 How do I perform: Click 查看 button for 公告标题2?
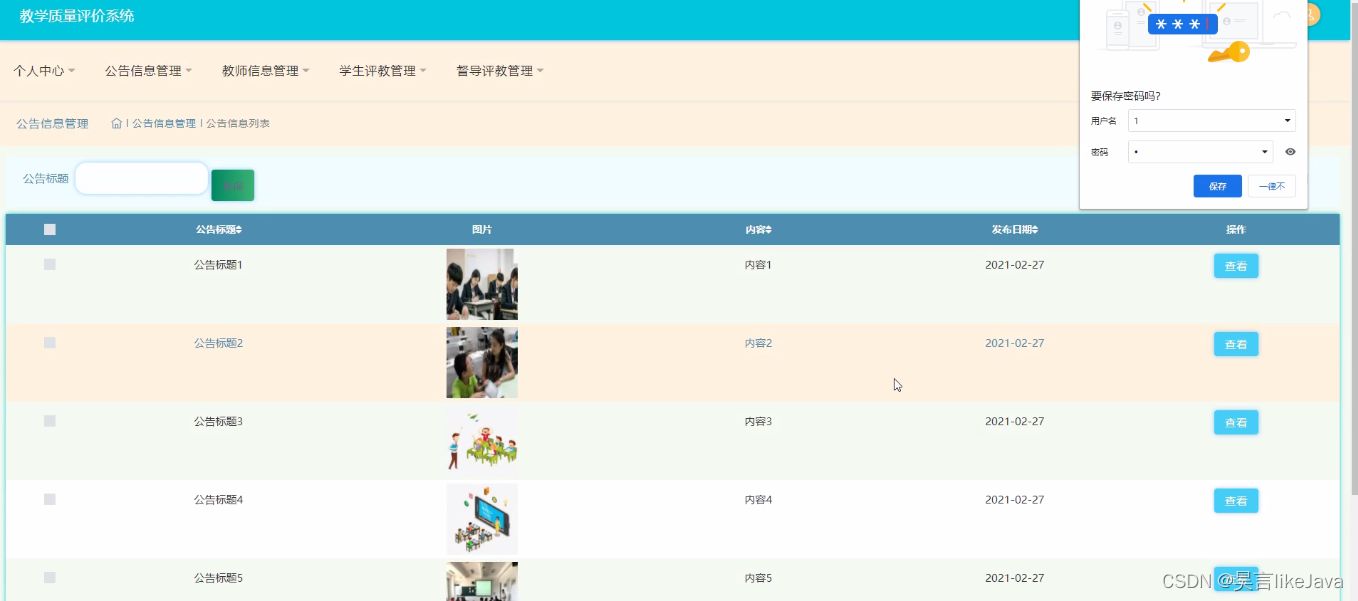(x=1236, y=344)
